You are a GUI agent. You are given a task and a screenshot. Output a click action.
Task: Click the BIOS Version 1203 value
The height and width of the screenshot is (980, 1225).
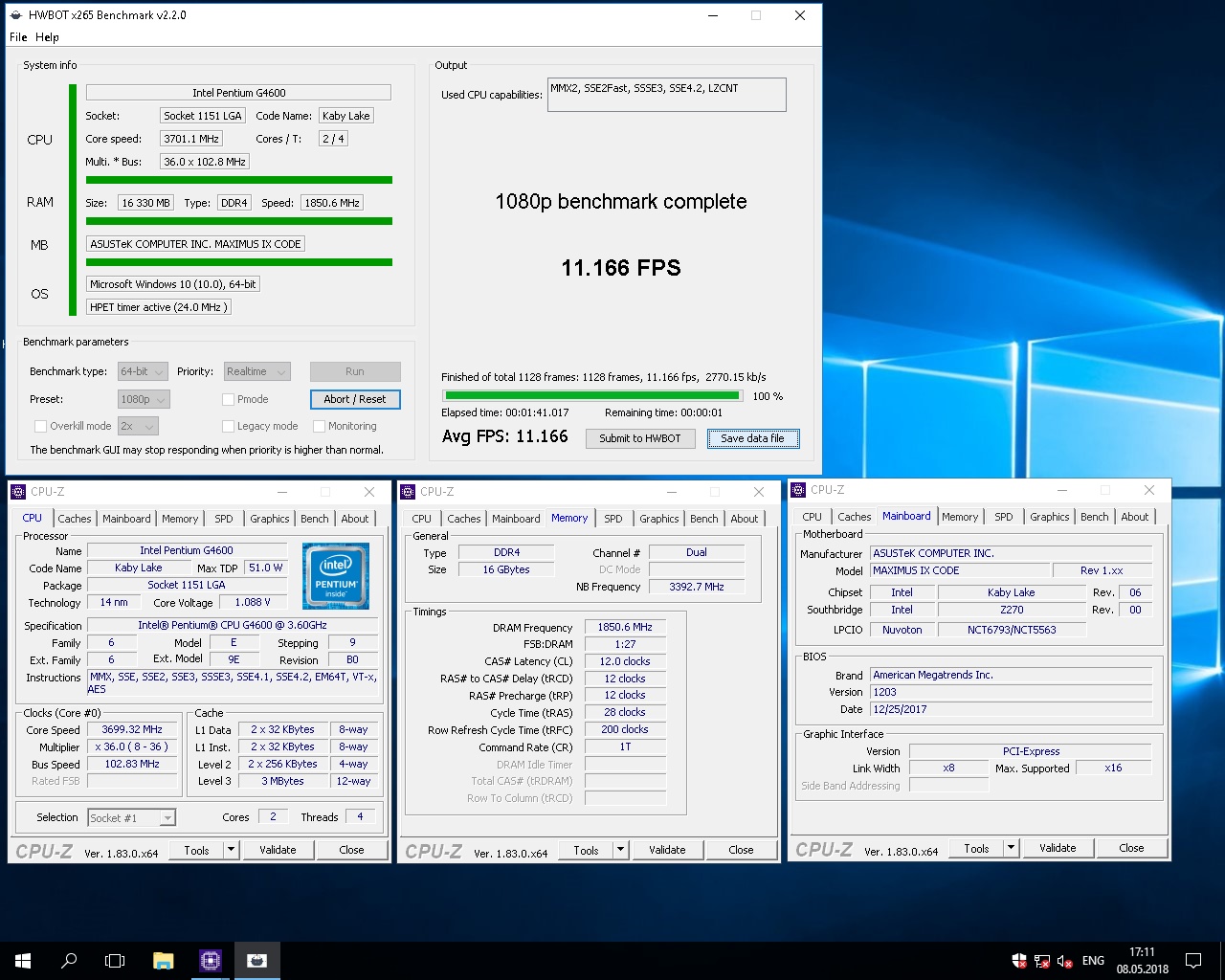[x=1011, y=692]
